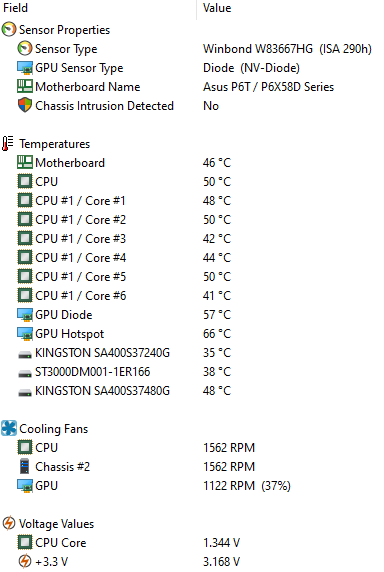The width and height of the screenshot is (384, 572).
Task: Click the ST3000DM001-1ER166 drive icon
Action: pos(25,373)
